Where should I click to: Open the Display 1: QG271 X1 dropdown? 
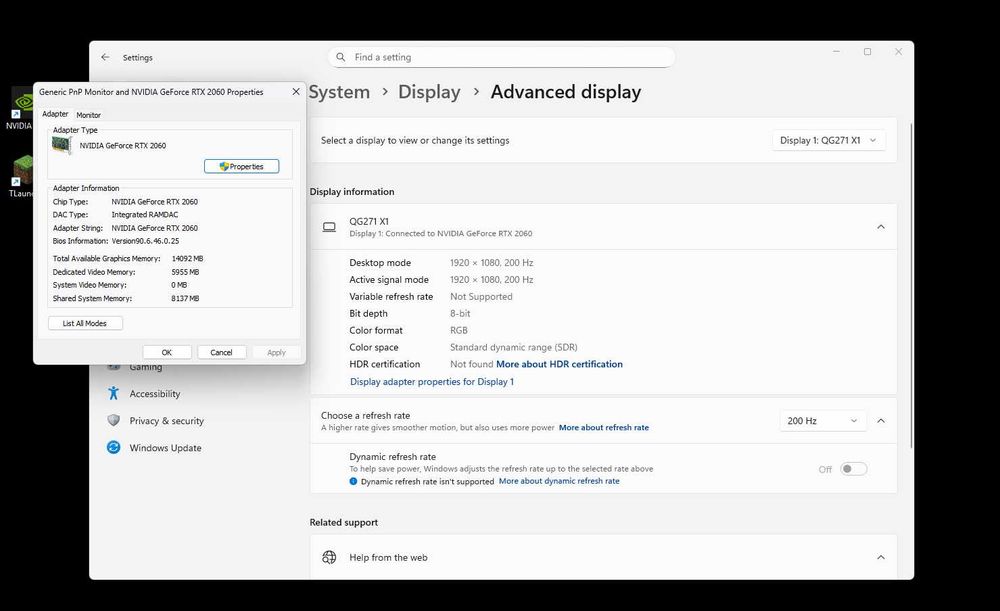tap(828, 140)
